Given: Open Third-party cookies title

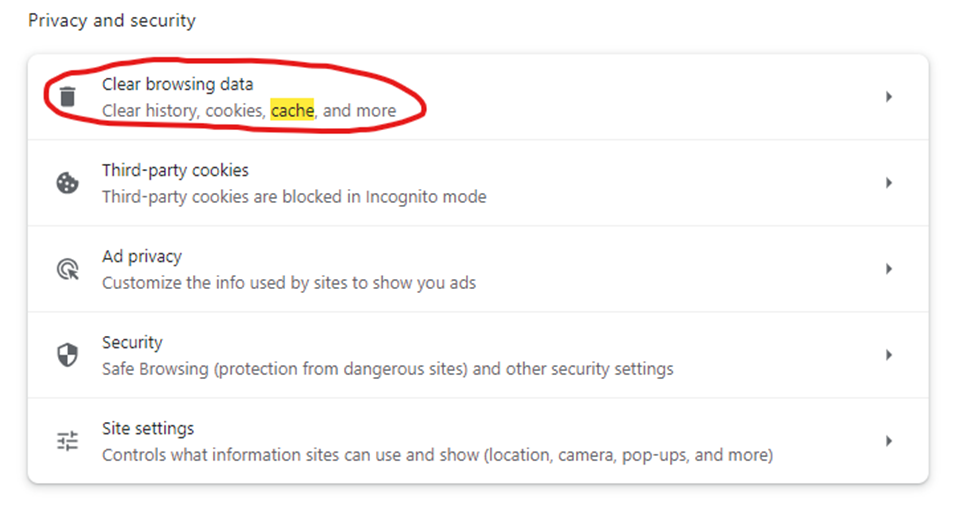Looking at the screenshot, I should [x=175, y=170].
